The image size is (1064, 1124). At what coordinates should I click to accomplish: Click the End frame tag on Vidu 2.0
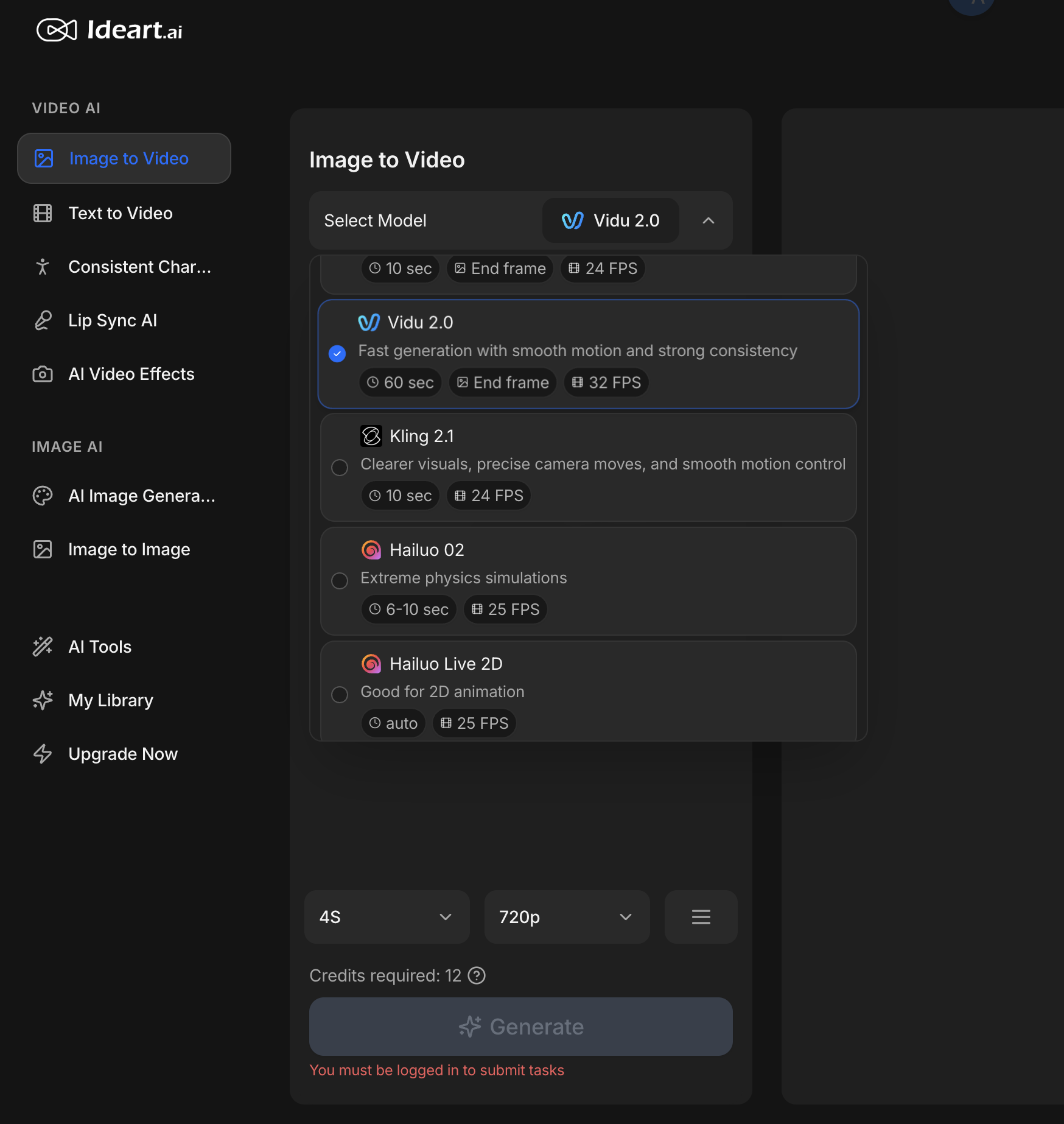[503, 382]
